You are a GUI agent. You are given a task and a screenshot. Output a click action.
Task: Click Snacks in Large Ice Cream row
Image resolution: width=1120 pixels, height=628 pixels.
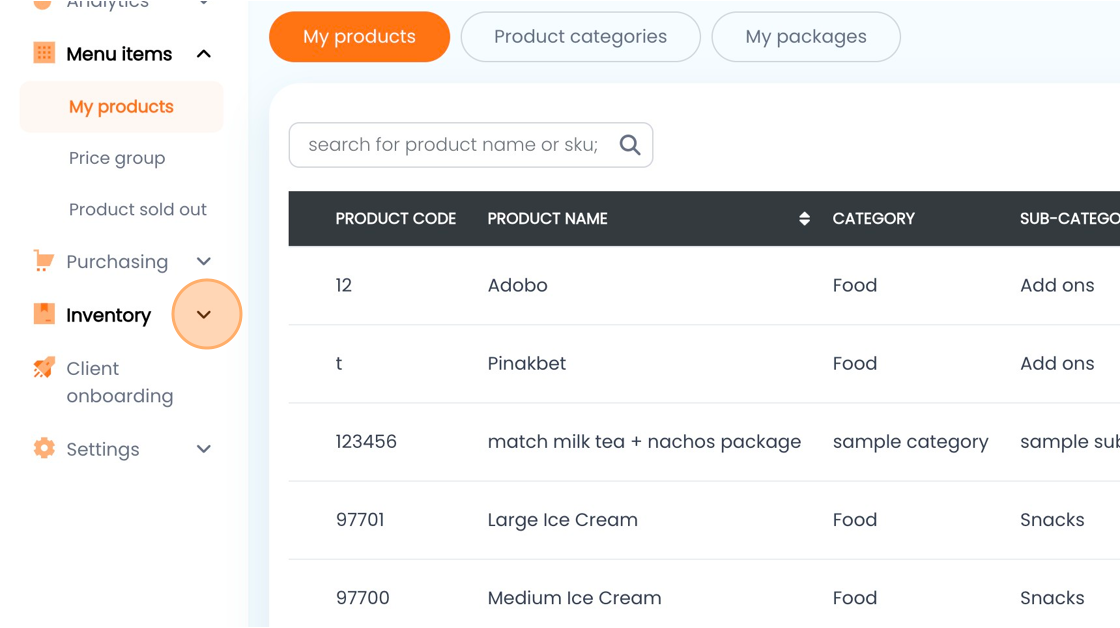[x=1052, y=519]
